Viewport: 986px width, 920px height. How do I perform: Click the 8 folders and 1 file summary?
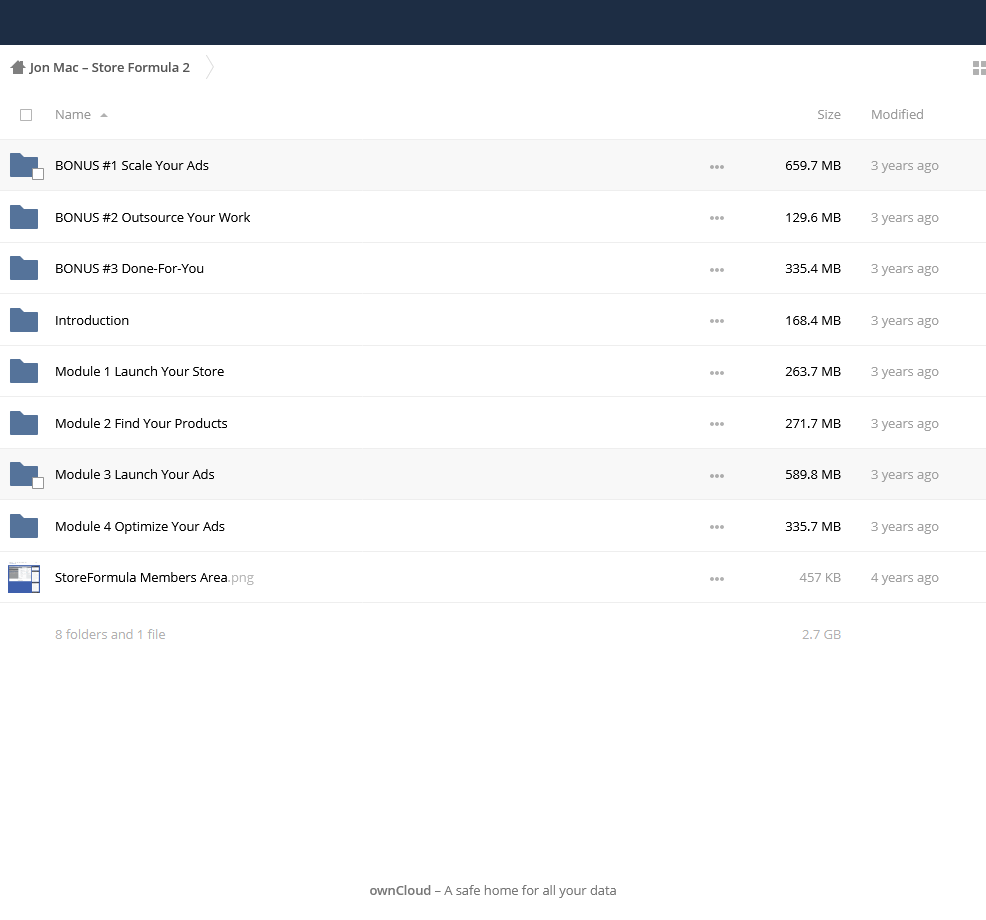click(110, 635)
